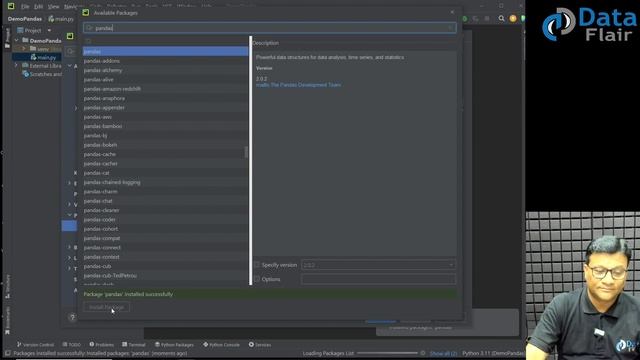The height and width of the screenshot is (360, 640).
Task: Click the orange updates icon in the main toolbar
Action: [513, 18]
